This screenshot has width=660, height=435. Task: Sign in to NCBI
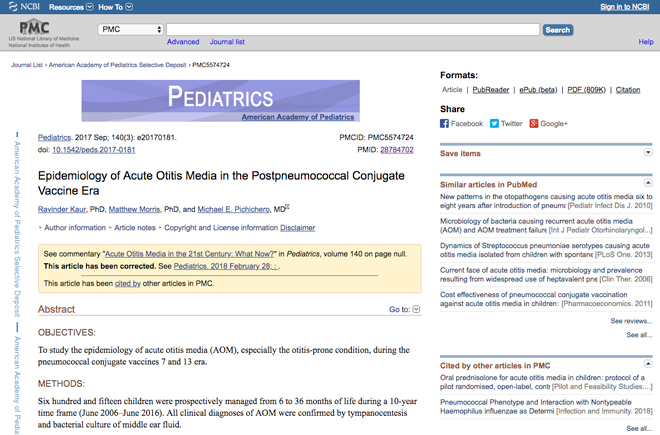tap(624, 7)
